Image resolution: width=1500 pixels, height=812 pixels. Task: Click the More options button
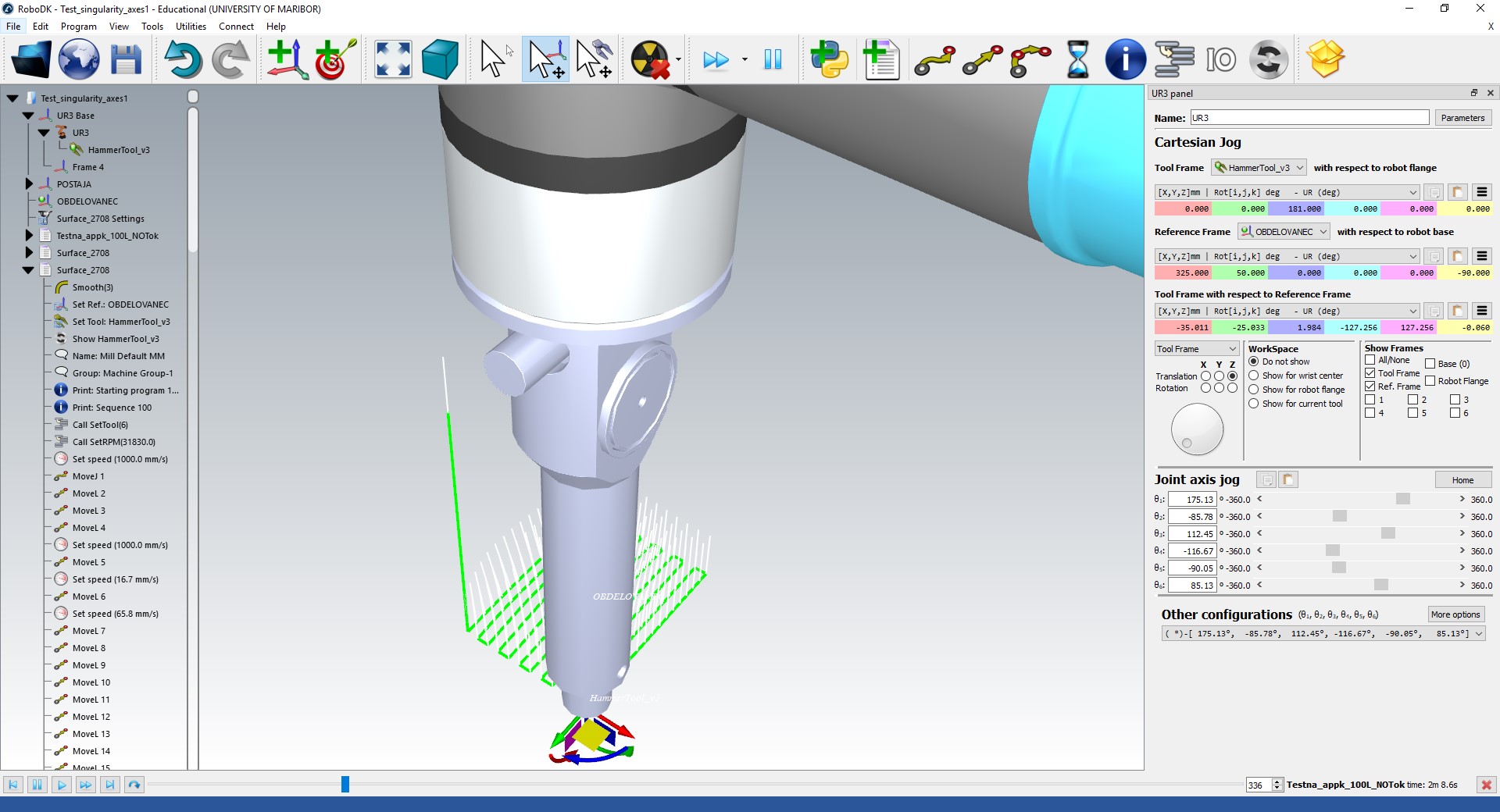[x=1455, y=614]
